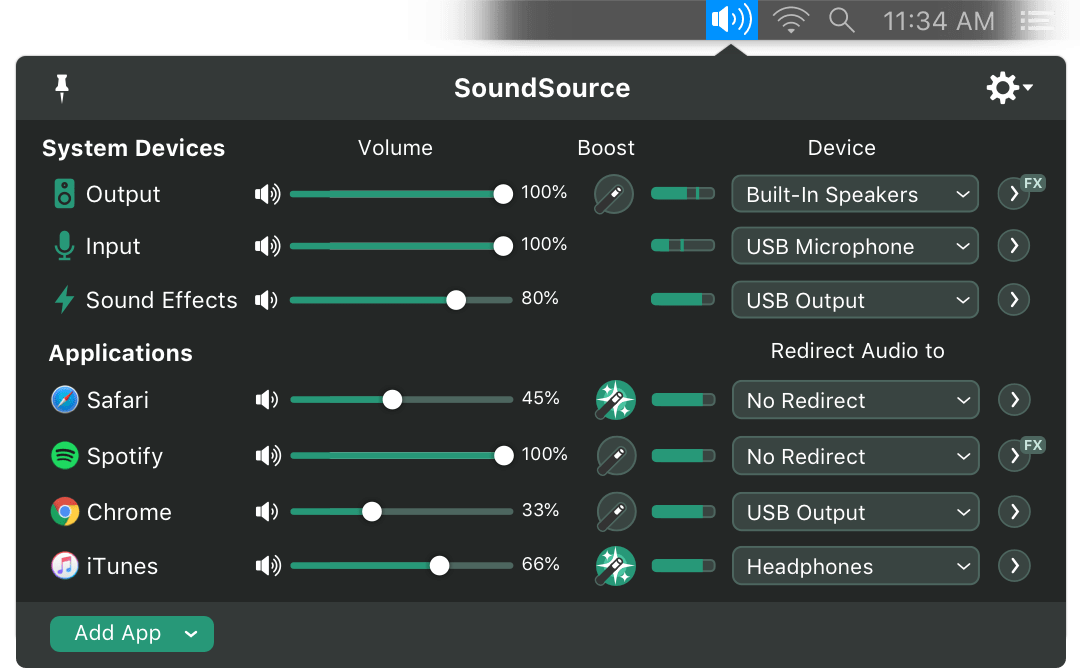Open Input device USB Microphone dropdown

coord(855,246)
